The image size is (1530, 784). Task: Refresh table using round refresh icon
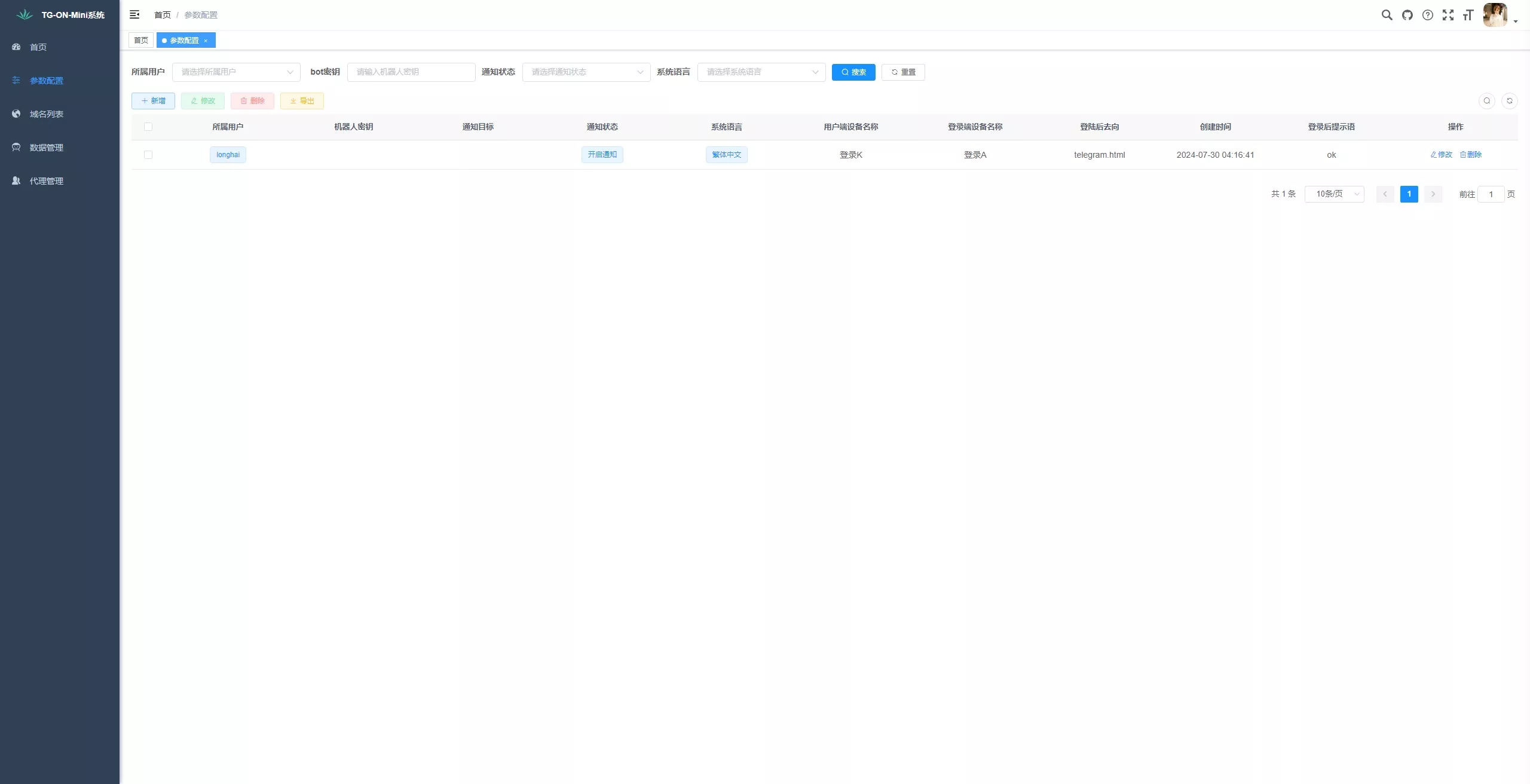click(x=1509, y=101)
